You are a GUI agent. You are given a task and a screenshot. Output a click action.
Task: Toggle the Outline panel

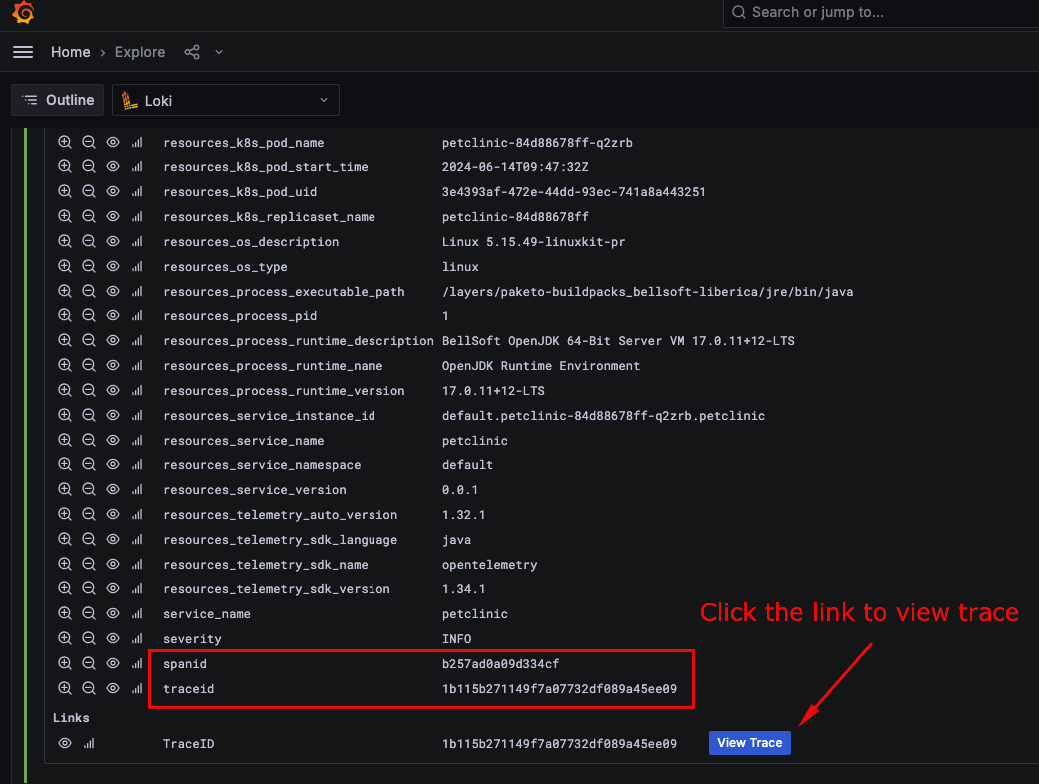[x=58, y=100]
